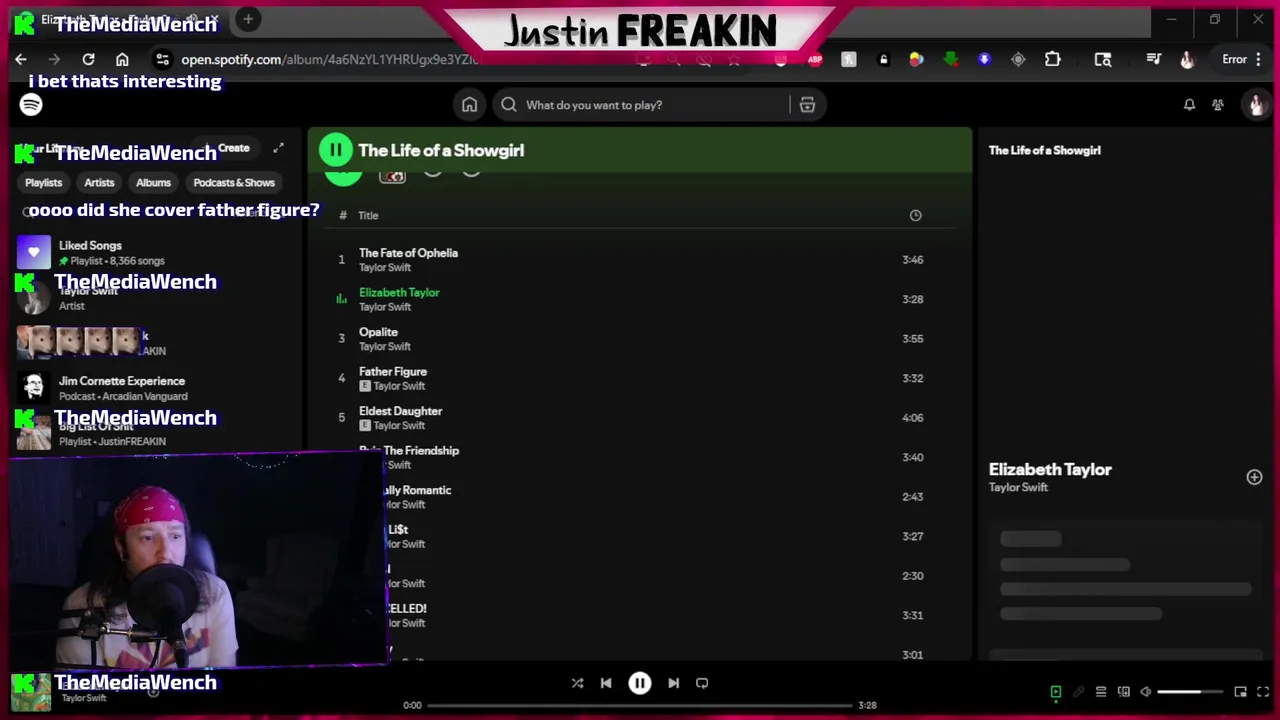Toggle shuffle in the player bar
This screenshot has width=1280, height=720.
coord(577,683)
